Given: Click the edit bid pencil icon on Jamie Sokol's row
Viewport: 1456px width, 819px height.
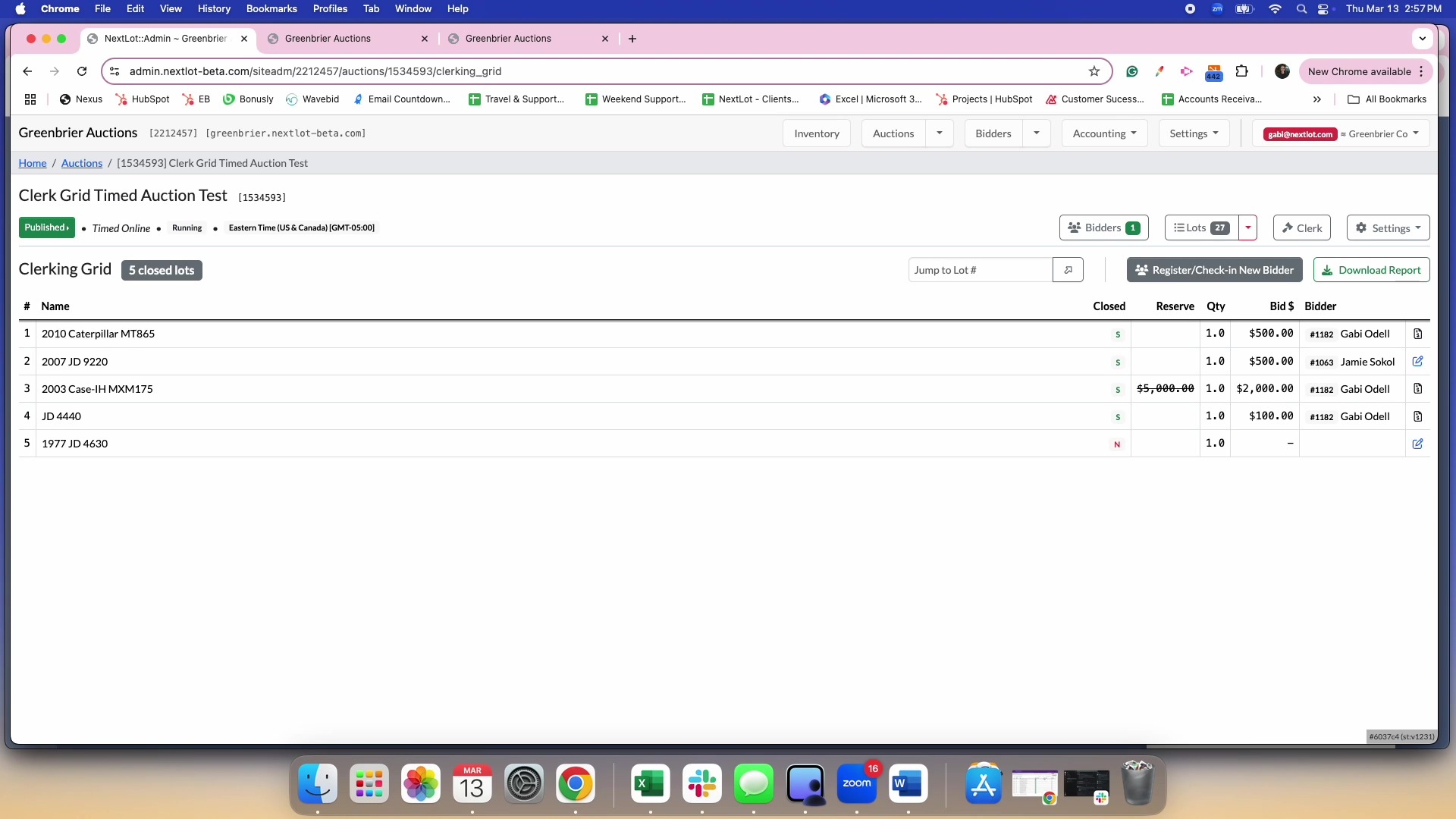Looking at the screenshot, I should 1417,362.
